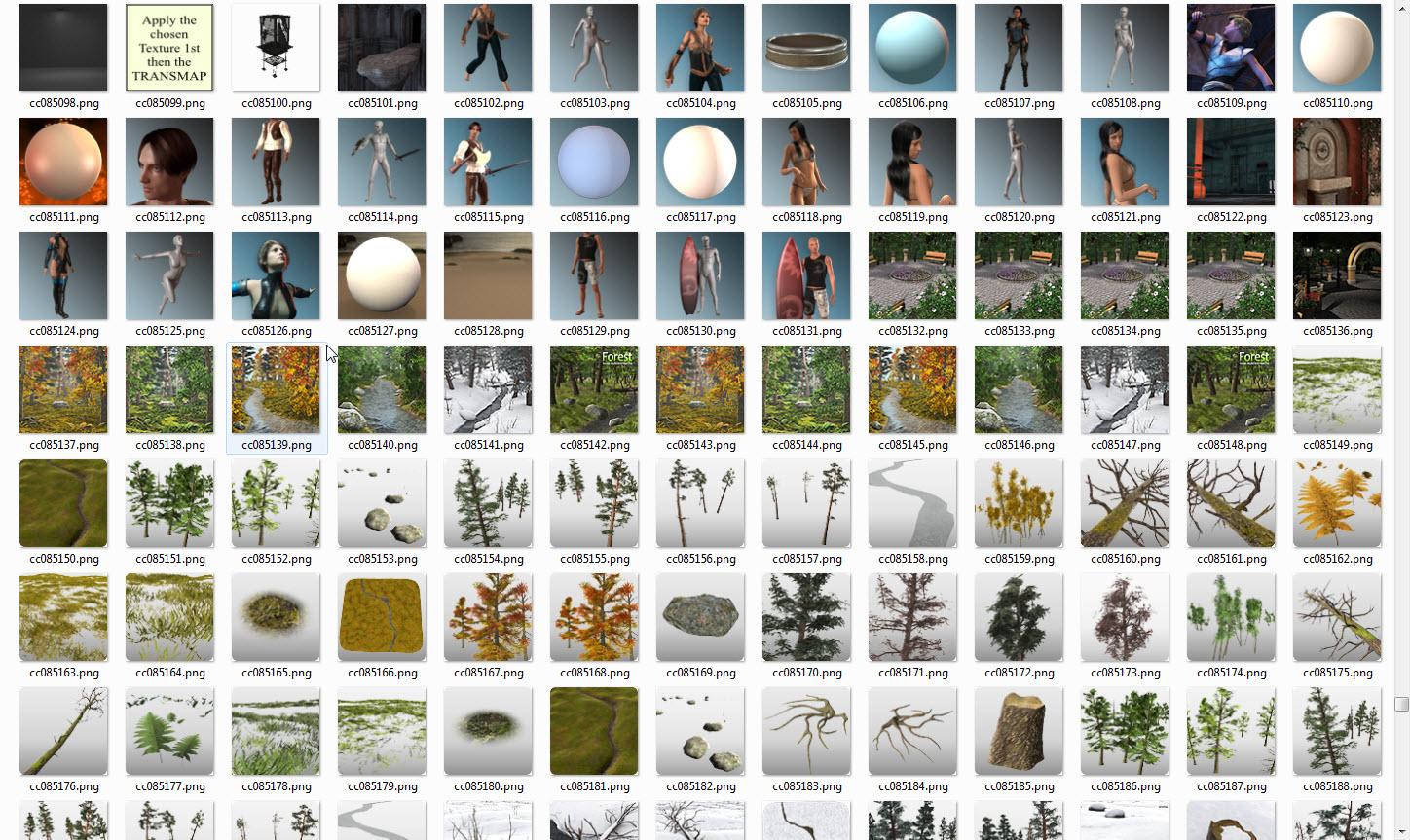Select the mannequin with surfboard thumbnail cc085130

700,275
